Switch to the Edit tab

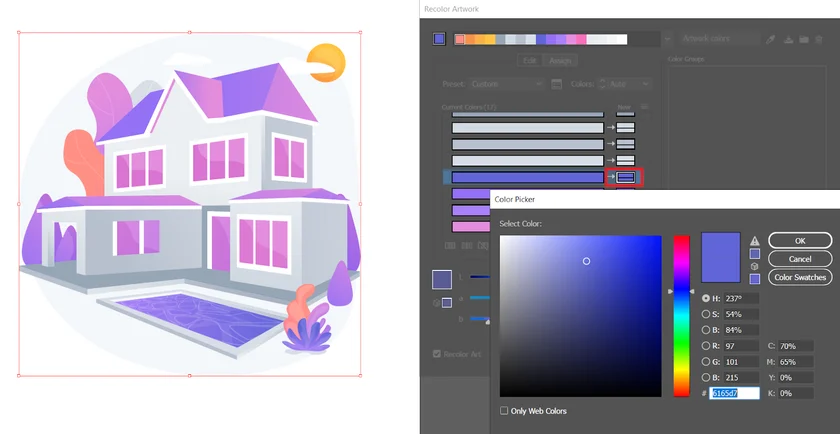(530, 61)
